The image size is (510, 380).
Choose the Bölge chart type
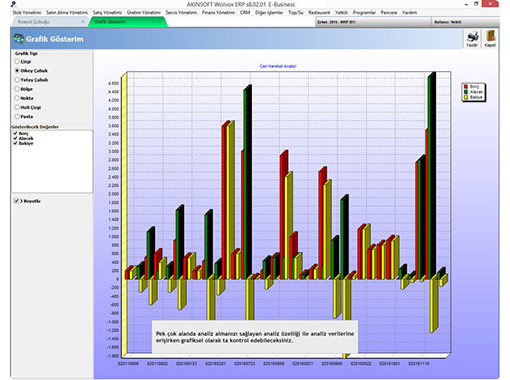click(17, 89)
